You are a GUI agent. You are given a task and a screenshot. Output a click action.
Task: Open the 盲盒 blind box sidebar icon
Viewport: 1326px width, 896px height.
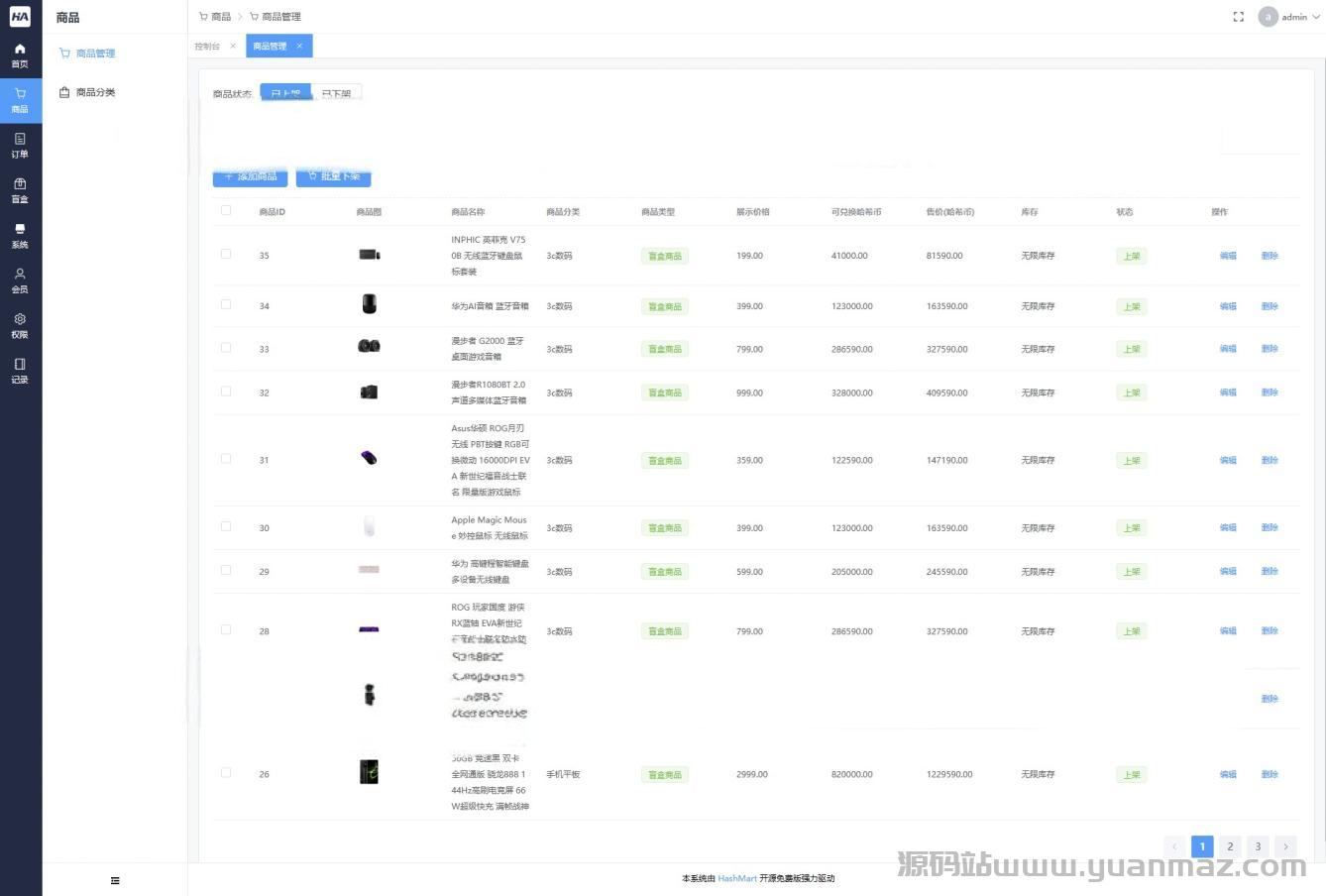pyautogui.click(x=20, y=190)
